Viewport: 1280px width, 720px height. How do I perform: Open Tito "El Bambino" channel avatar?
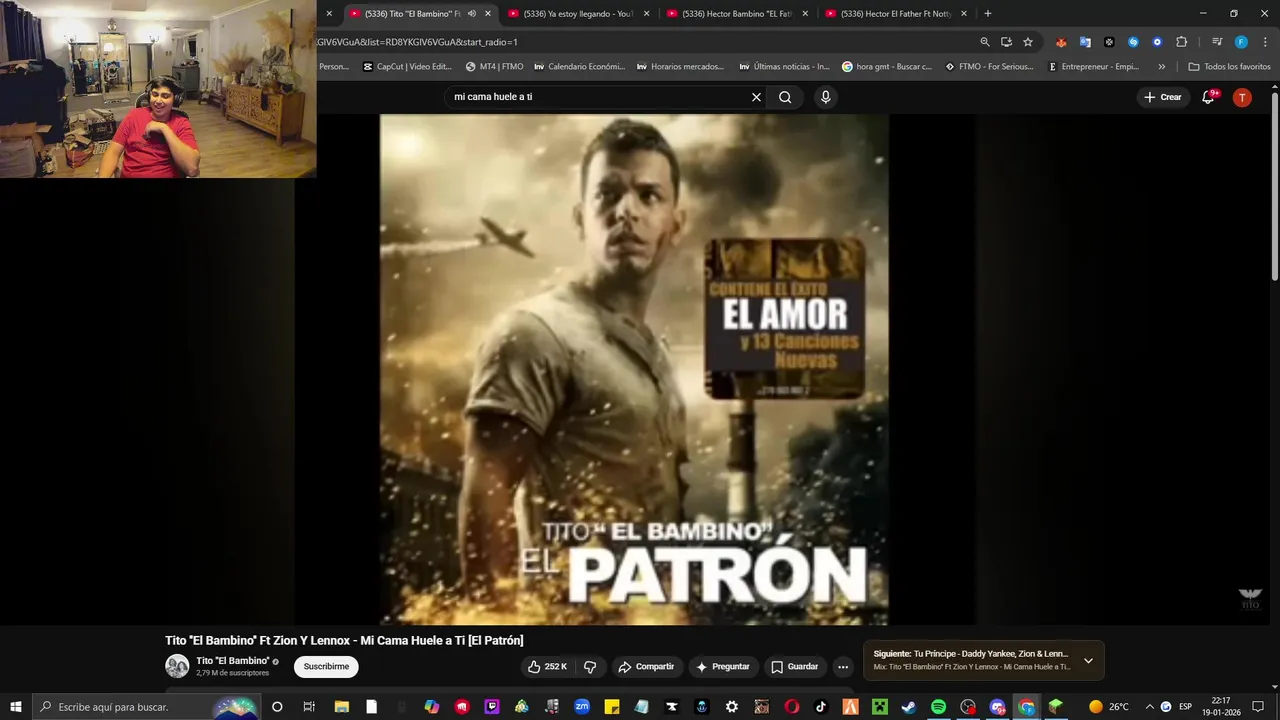coord(177,666)
